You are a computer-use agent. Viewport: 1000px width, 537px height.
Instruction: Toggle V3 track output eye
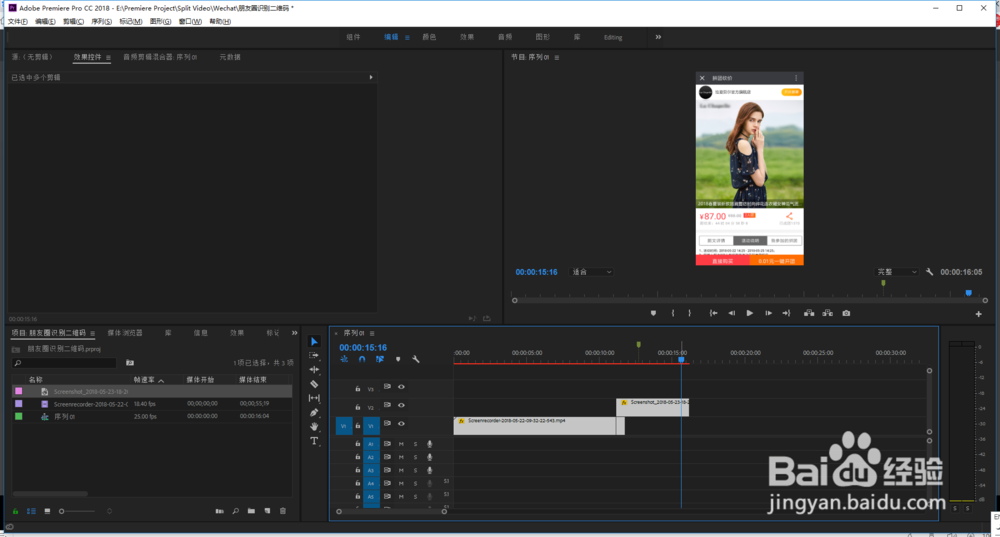pyautogui.click(x=401, y=386)
